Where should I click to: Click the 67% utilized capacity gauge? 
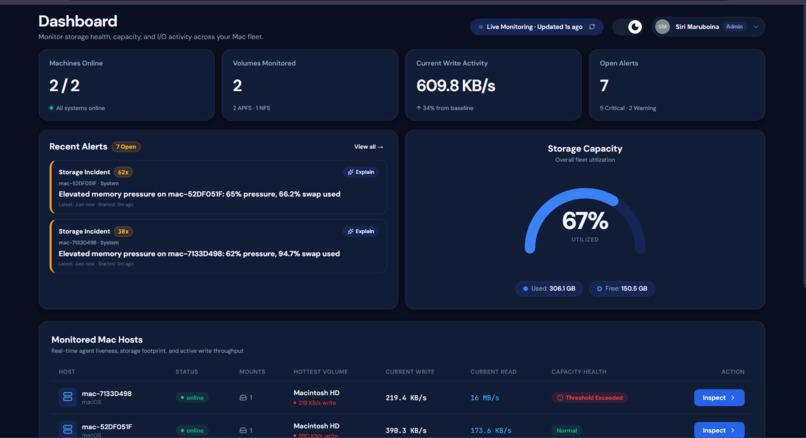tap(585, 221)
